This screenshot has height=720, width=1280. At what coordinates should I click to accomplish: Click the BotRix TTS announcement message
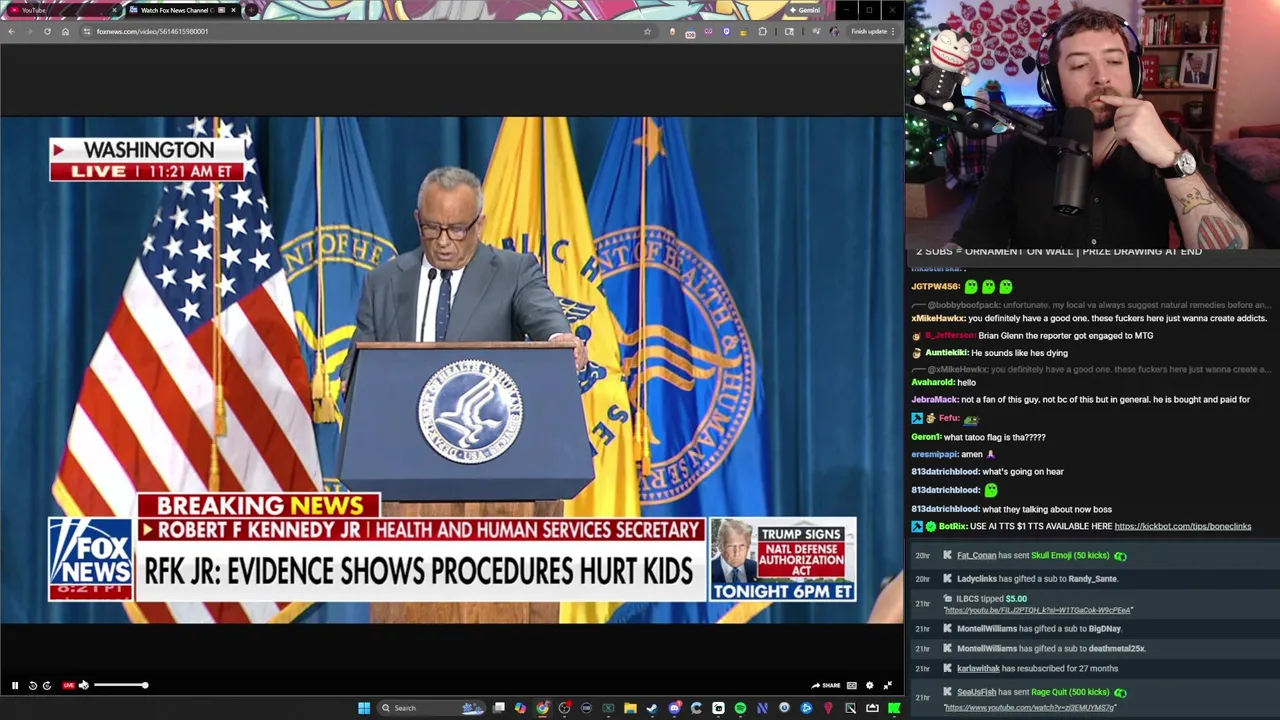tap(1081, 526)
